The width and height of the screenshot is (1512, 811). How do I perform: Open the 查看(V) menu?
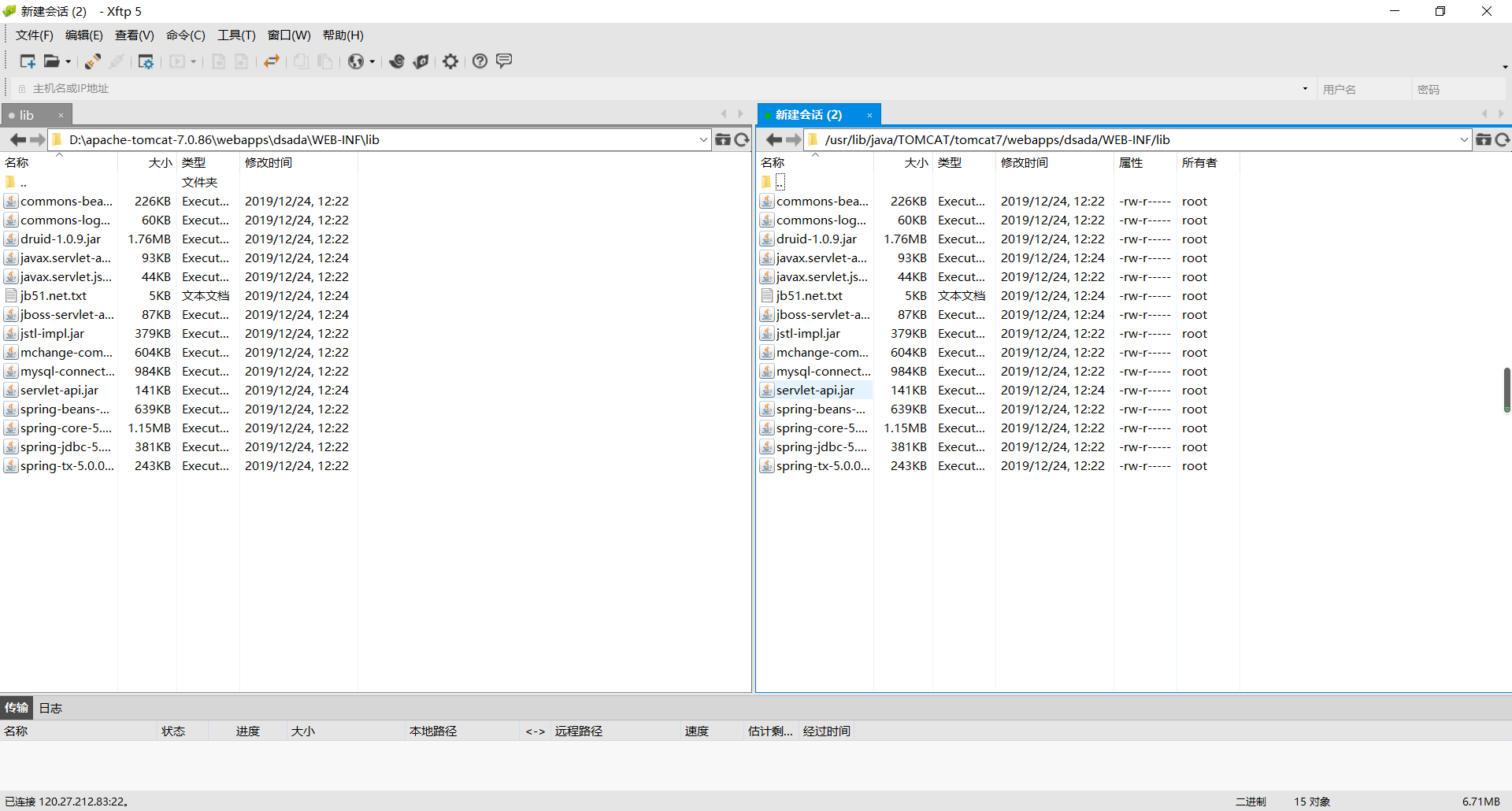click(135, 35)
